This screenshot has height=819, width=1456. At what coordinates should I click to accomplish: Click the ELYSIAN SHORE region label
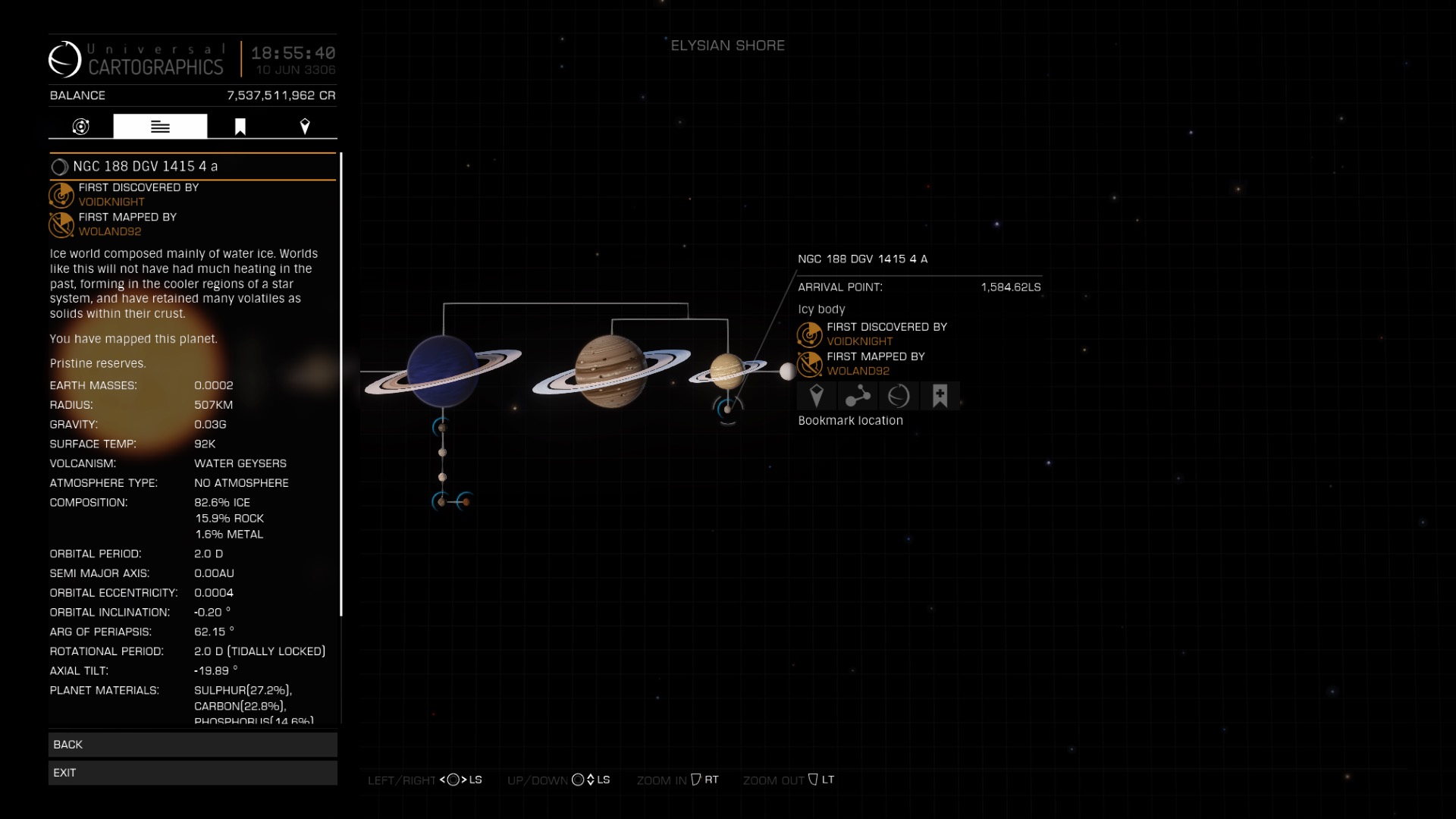click(x=728, y=45)
